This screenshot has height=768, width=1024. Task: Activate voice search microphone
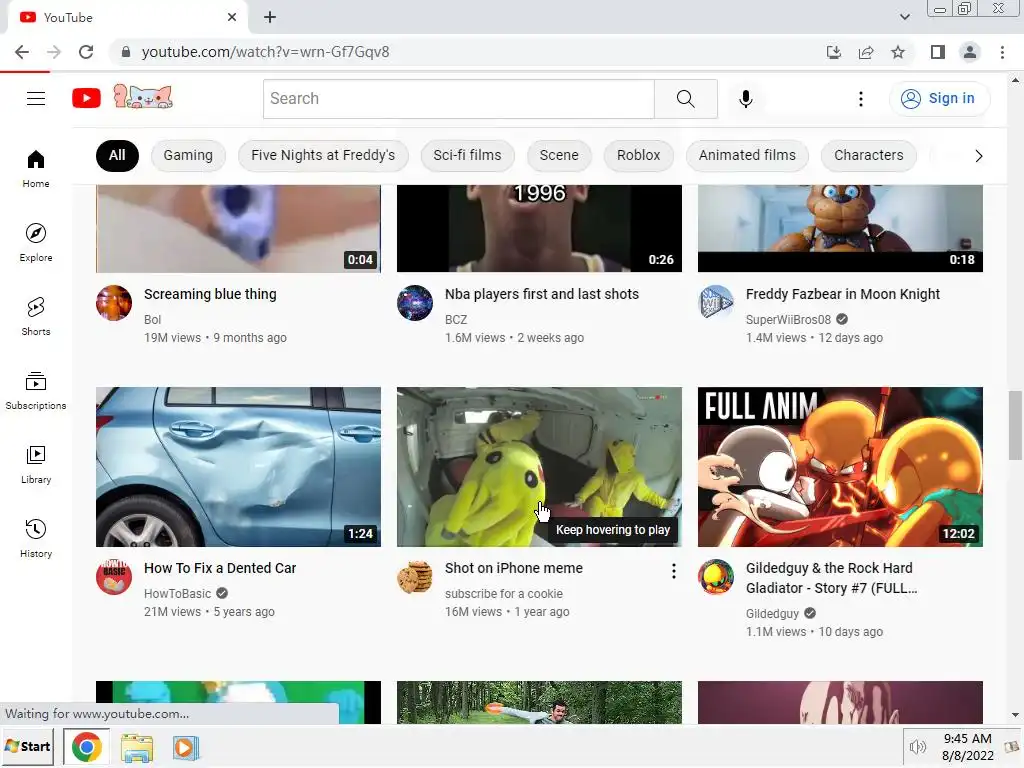[x=746, y=99]
